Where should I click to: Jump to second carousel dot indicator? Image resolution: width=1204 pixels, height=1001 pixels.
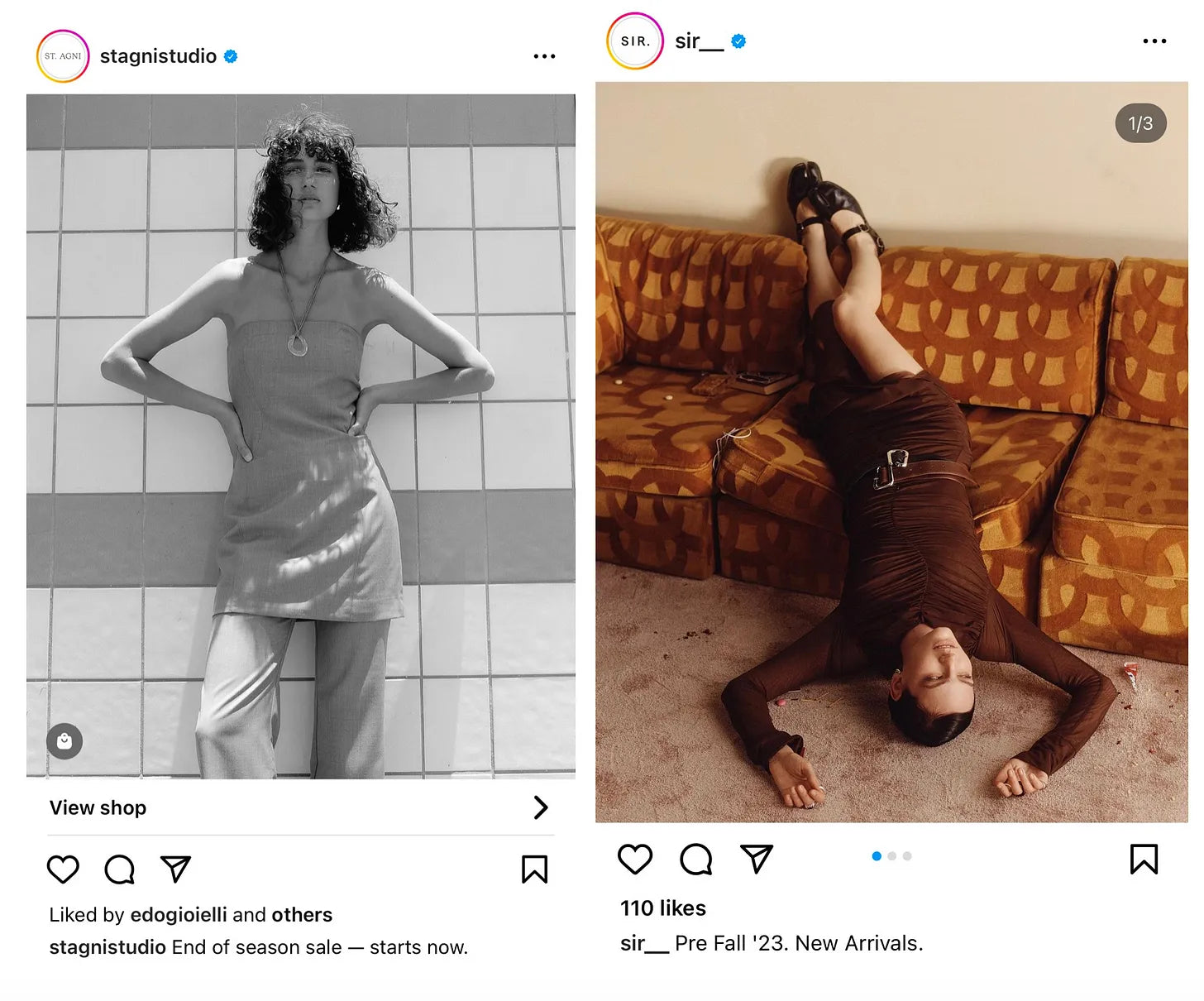(x=891, y=856)
